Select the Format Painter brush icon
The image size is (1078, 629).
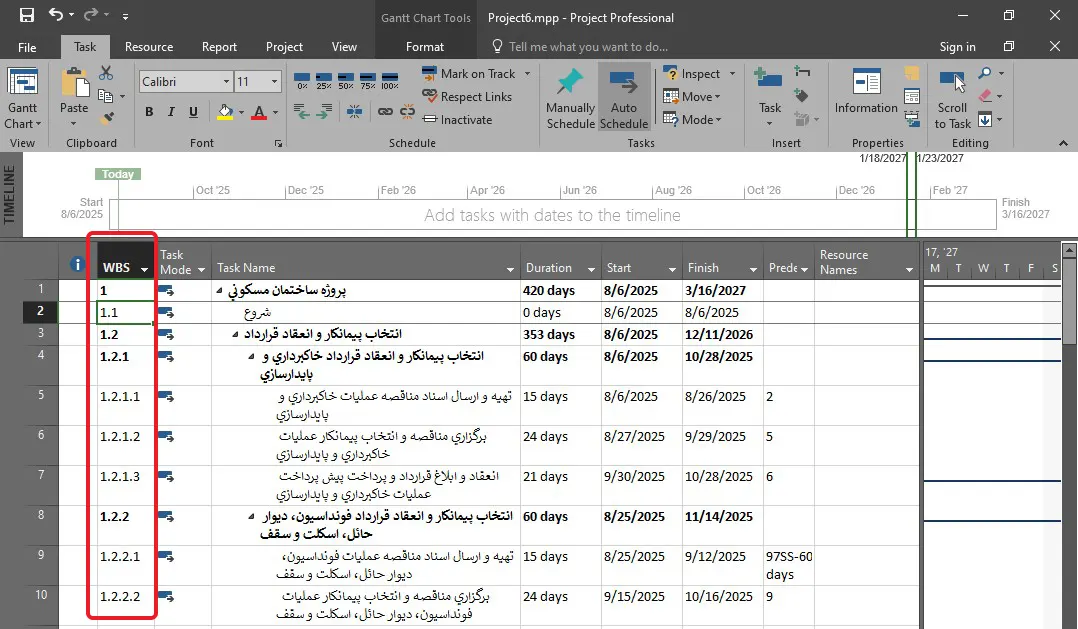(x=106, y=118)
